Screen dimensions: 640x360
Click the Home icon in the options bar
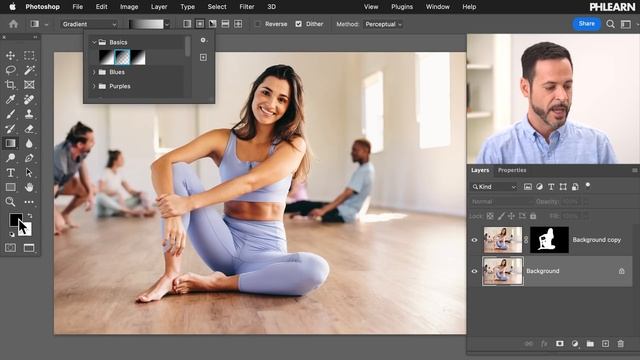(13, 24)
